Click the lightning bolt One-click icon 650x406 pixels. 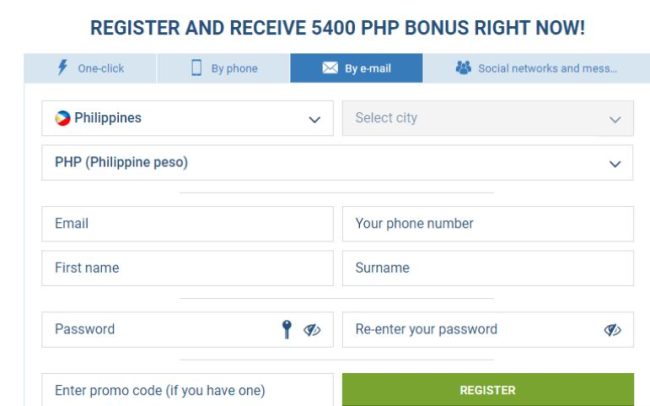[62, 68]
